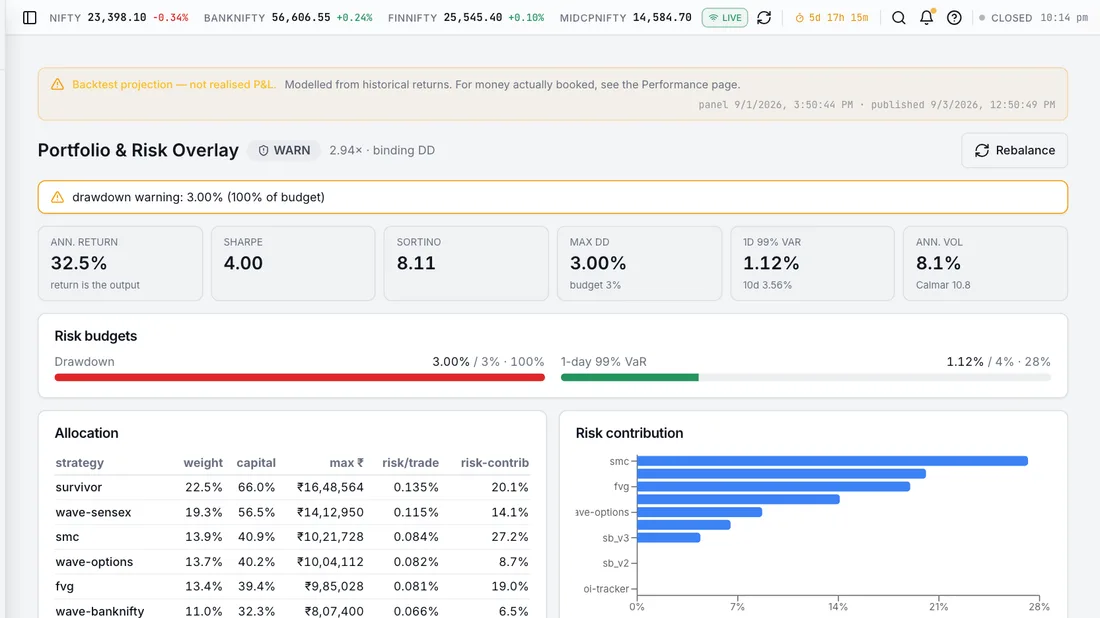Click the green 1-day 99% VaR bar

pyautogui.click(x=629, y=377)
